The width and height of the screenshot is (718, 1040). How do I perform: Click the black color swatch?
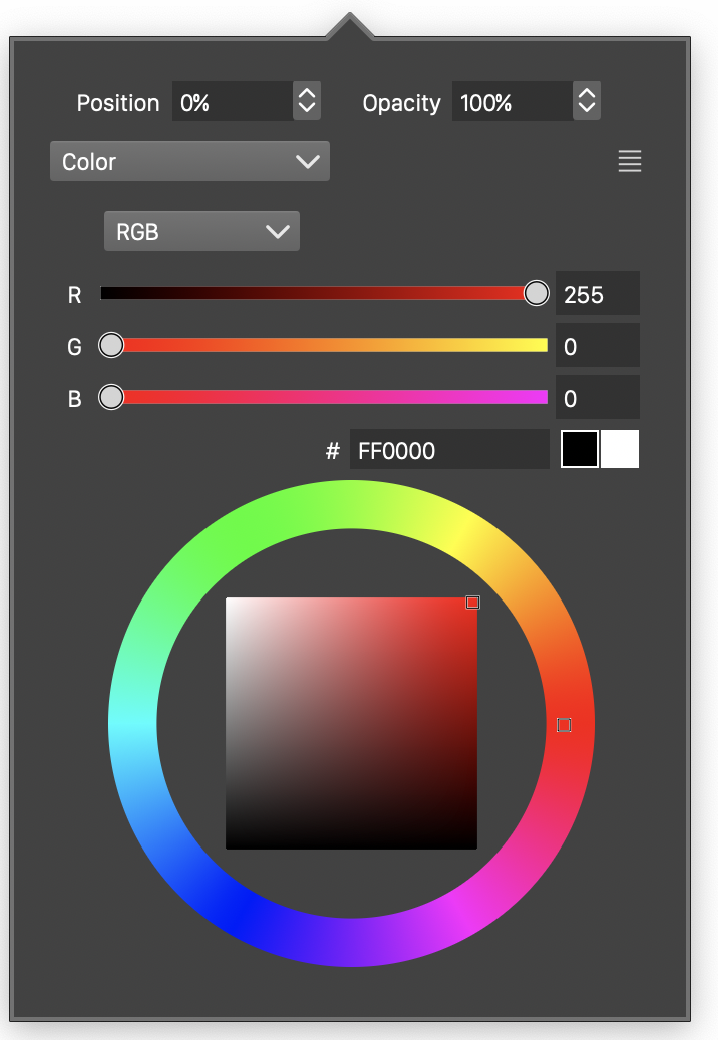580,450
